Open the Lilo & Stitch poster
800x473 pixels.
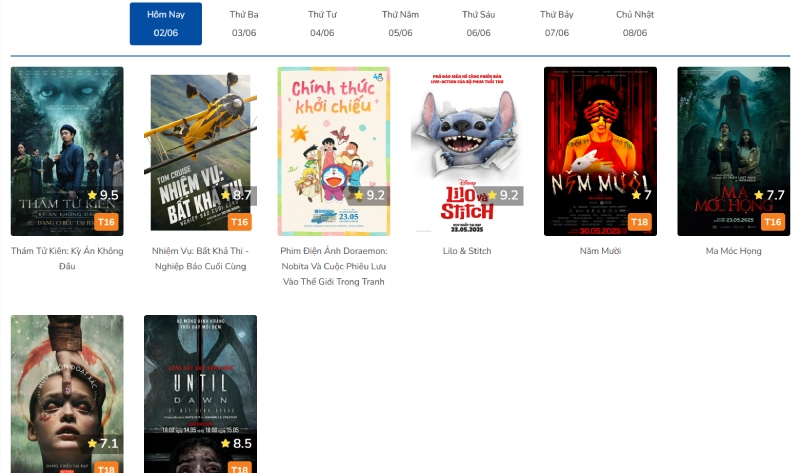pos(467,151)
